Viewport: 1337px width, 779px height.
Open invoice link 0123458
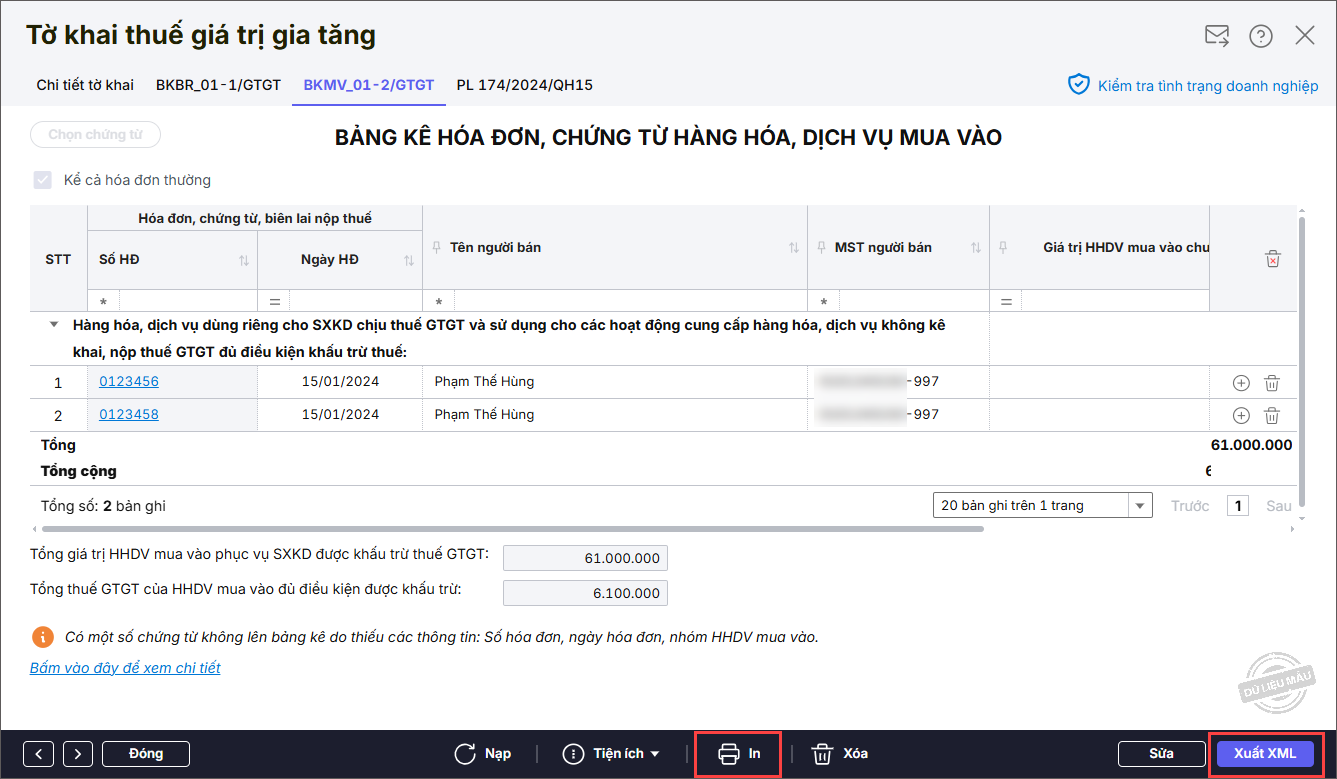click(x=129, y=415)
